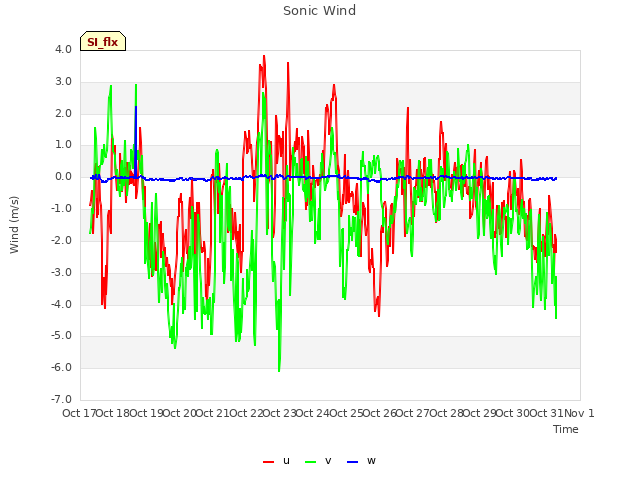Click the -1.0 y-axis tick label
This screenshot has height=480, width=640.
pyautogui.click(x=62, y=209)
